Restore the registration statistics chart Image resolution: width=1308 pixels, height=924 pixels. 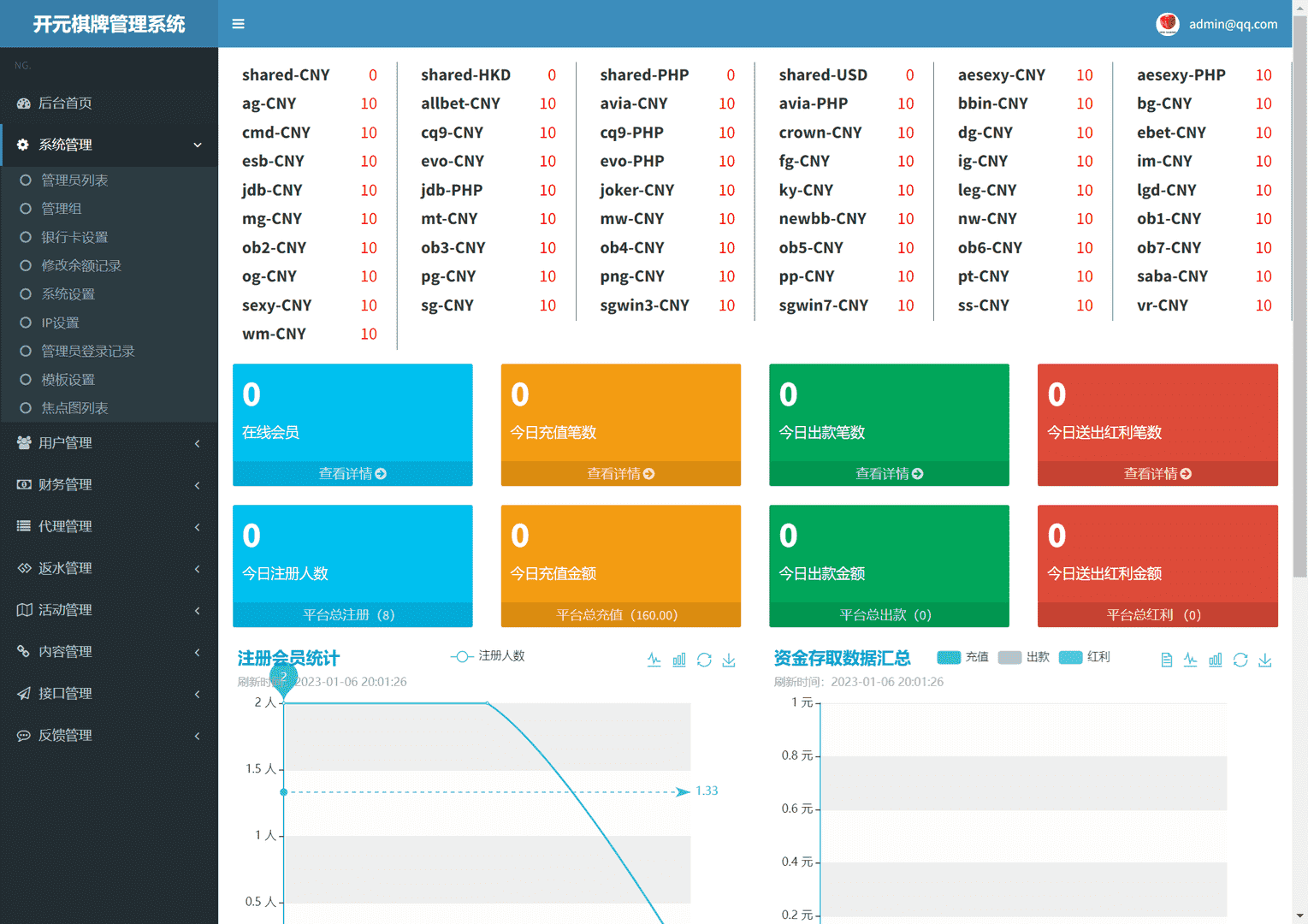tap(704, 660)
